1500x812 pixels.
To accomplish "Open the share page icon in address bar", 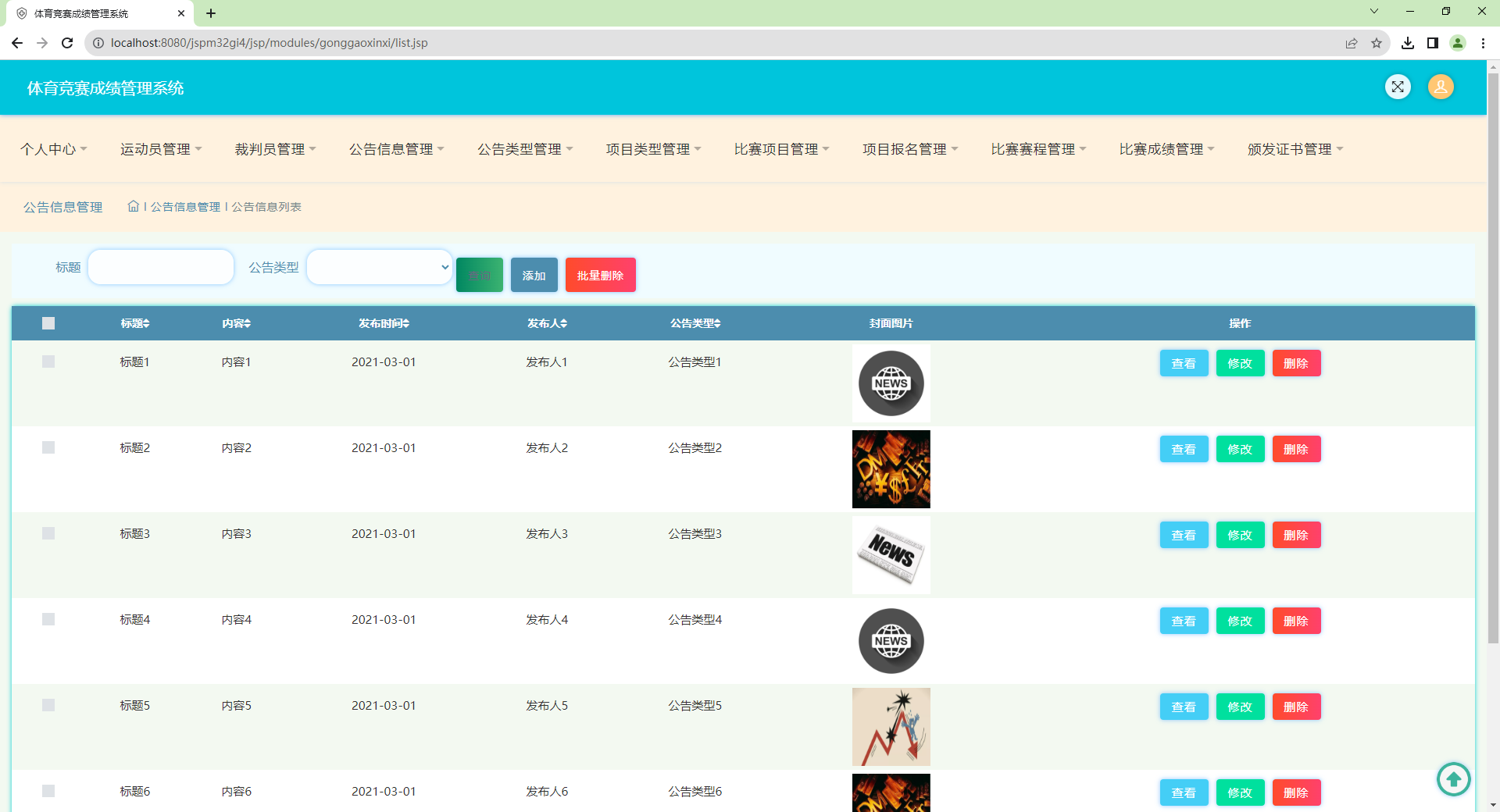I will 1352,43.
